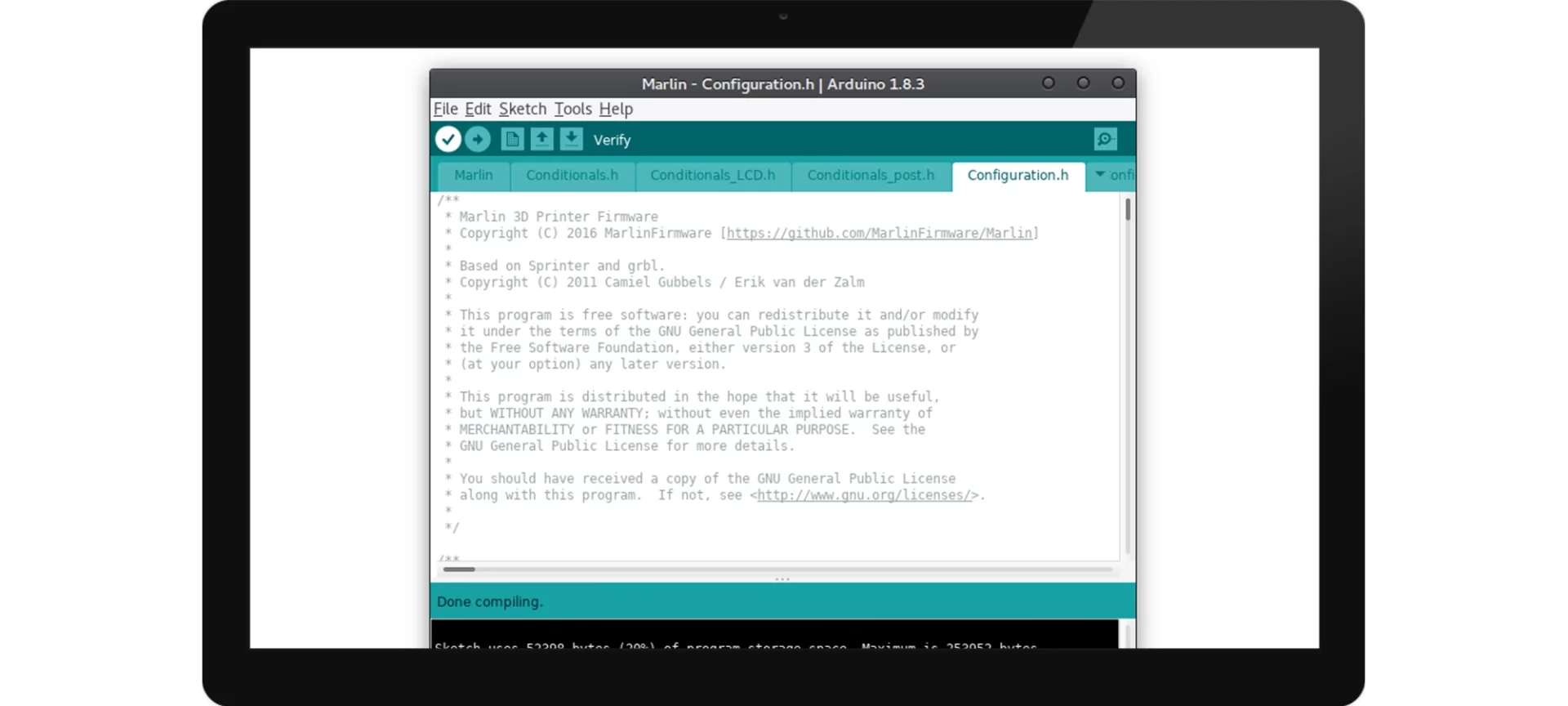Open the Help menu
The width and height of the screenshot is (1568, 706).
[616, 109]
